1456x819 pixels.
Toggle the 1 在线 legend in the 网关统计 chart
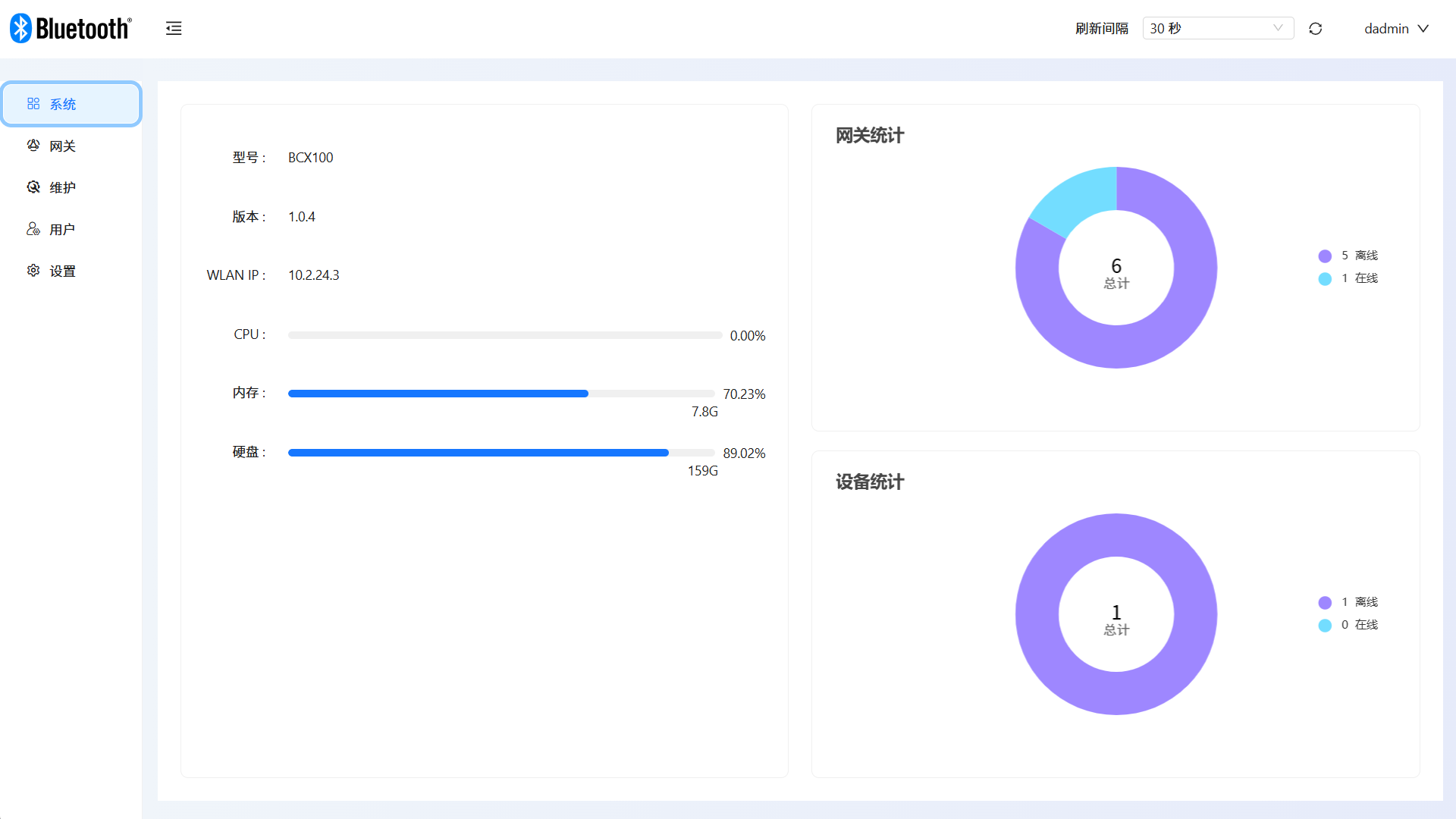(1348, 278)
